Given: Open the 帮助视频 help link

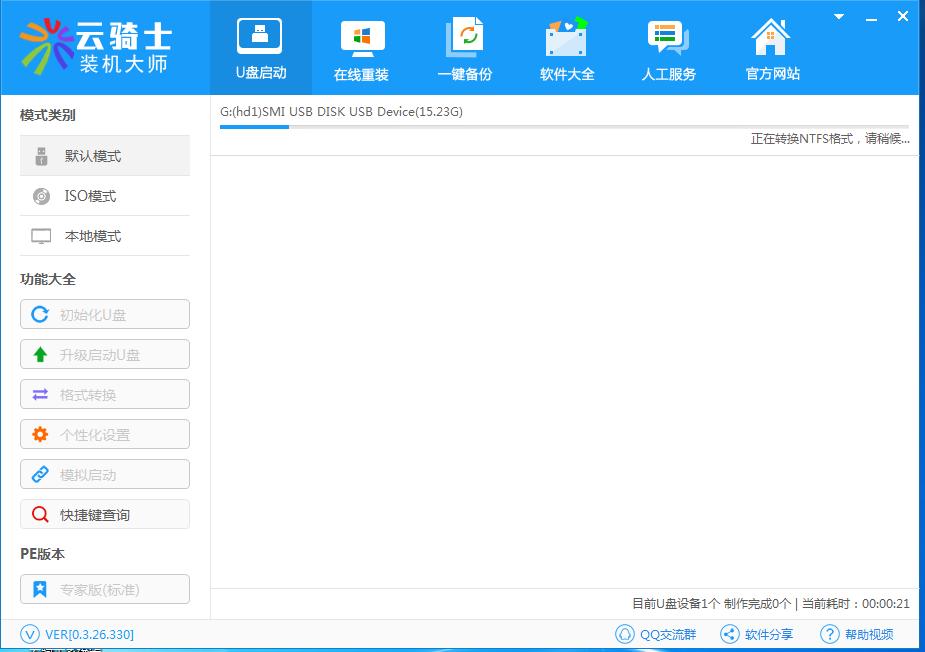Looking at the screenshot, I should tap(869, 635).
